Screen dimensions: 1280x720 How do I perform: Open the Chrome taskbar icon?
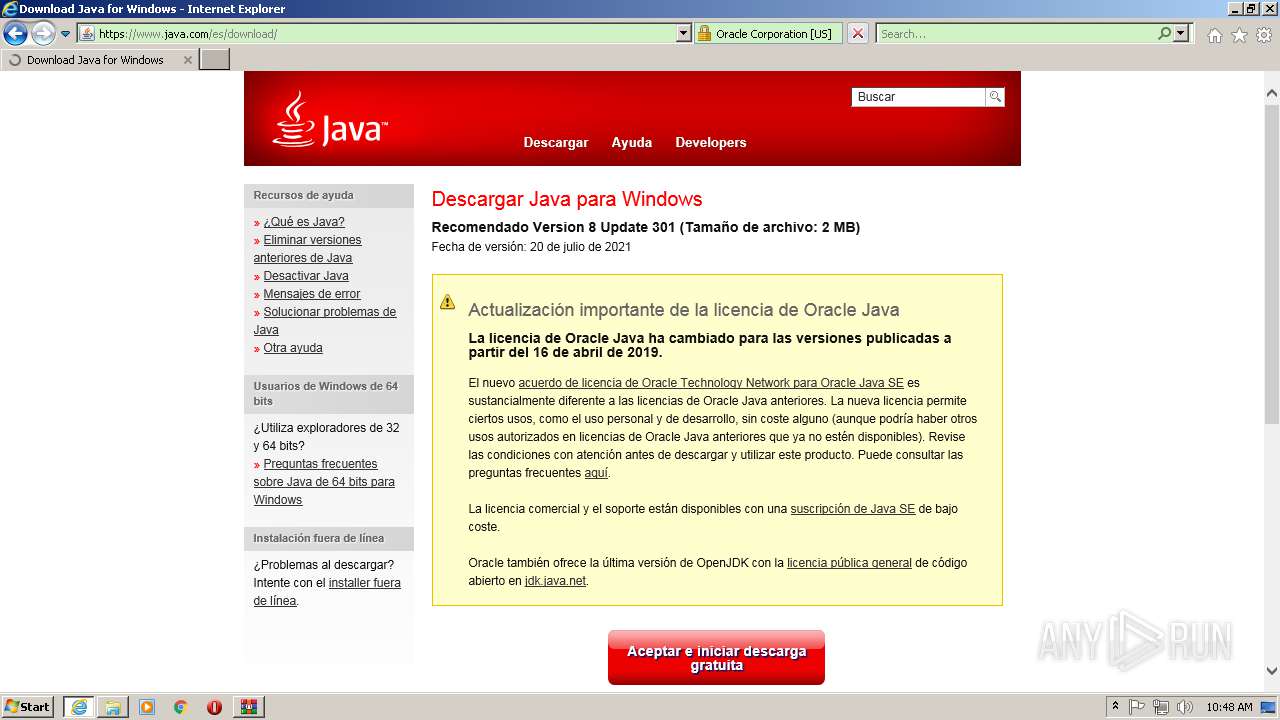(181, 707)
